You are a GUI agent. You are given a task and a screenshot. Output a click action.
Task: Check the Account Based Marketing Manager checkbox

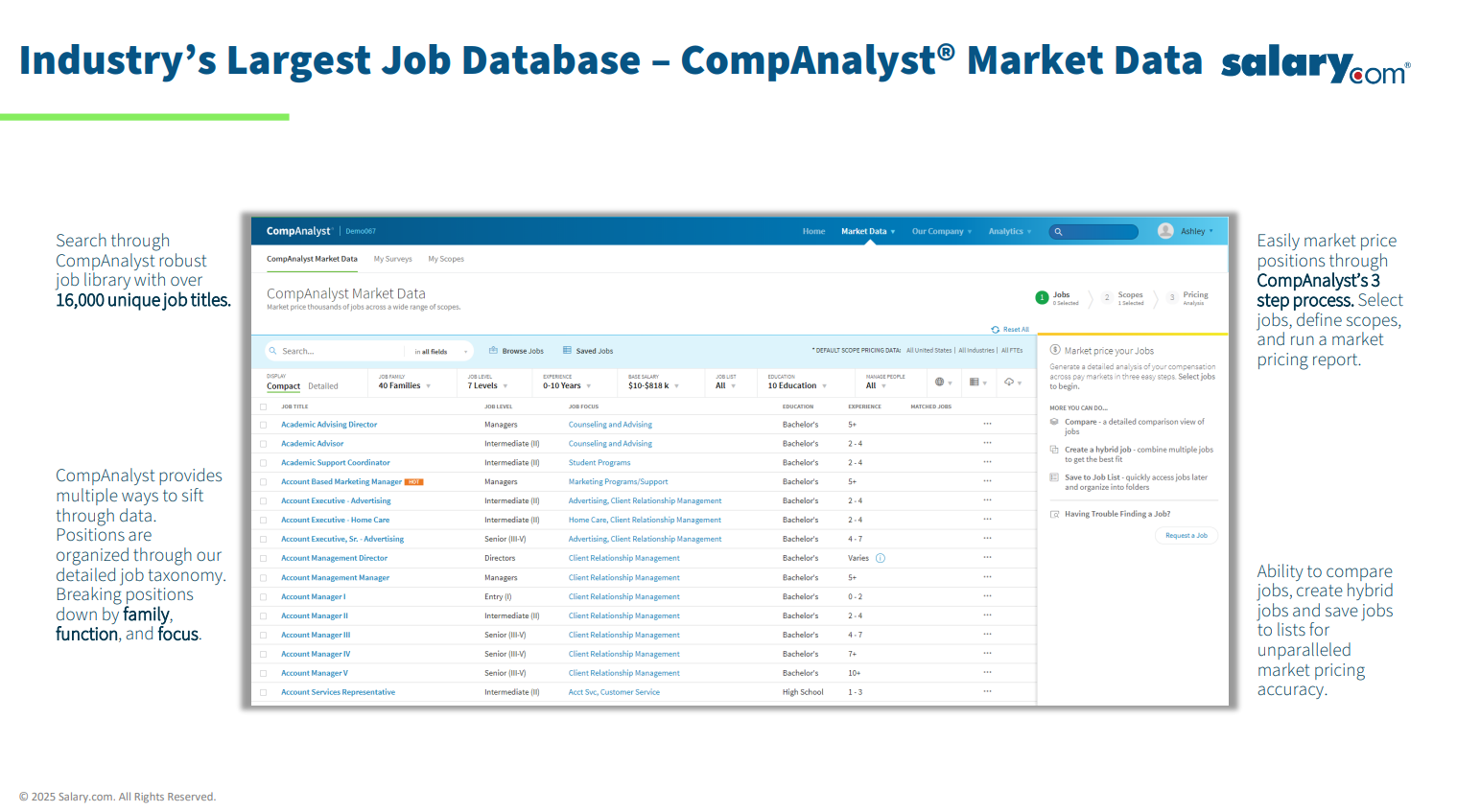pos(264,482)
